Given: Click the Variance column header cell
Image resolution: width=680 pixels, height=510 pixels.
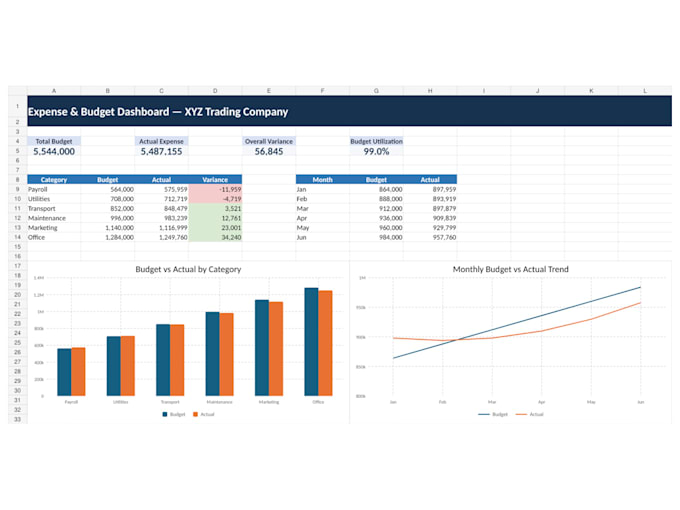Looking at the screenshot, I should (215, 180).
